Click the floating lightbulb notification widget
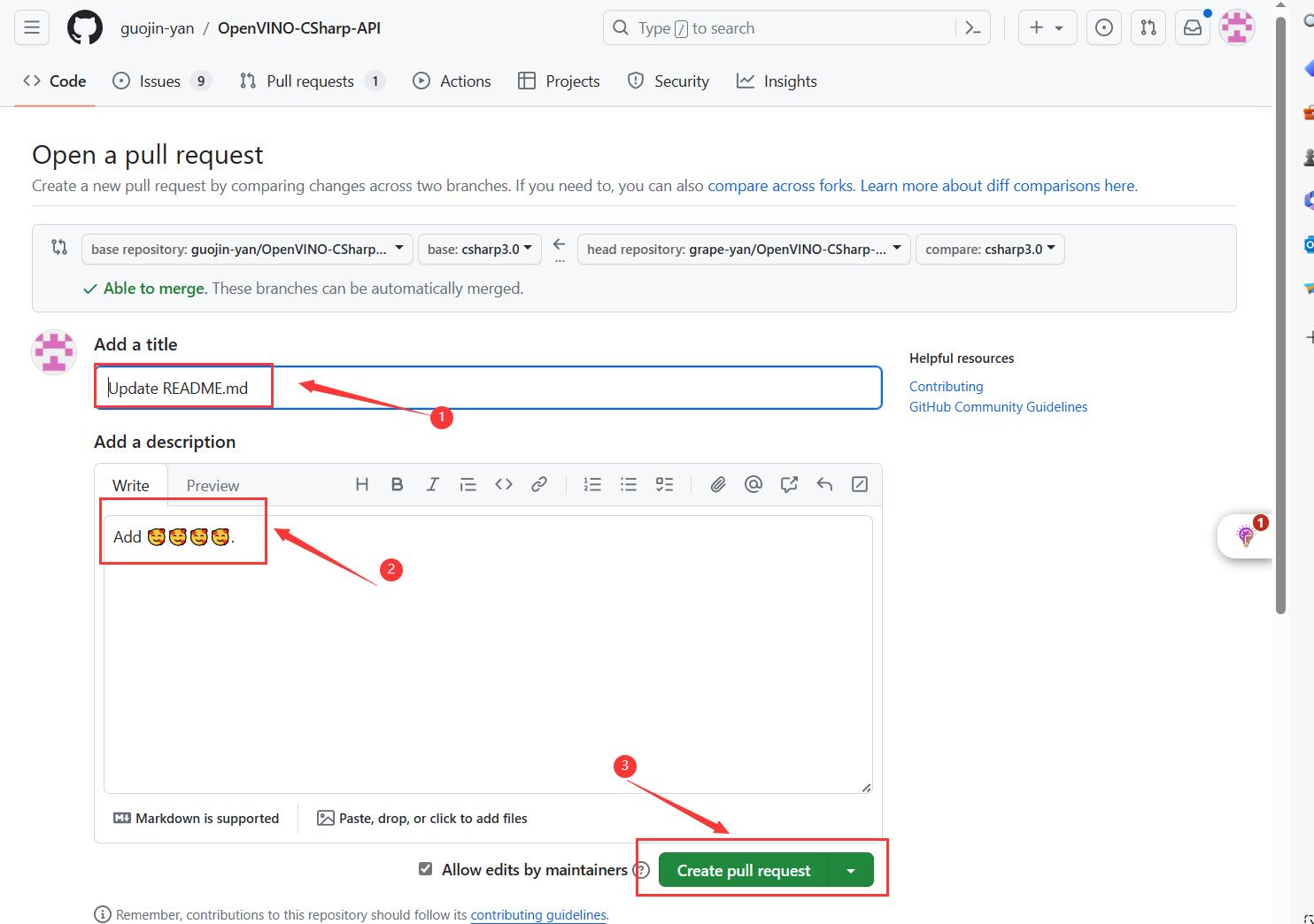Screen dimensions: 1314x924 [1246, 535]
